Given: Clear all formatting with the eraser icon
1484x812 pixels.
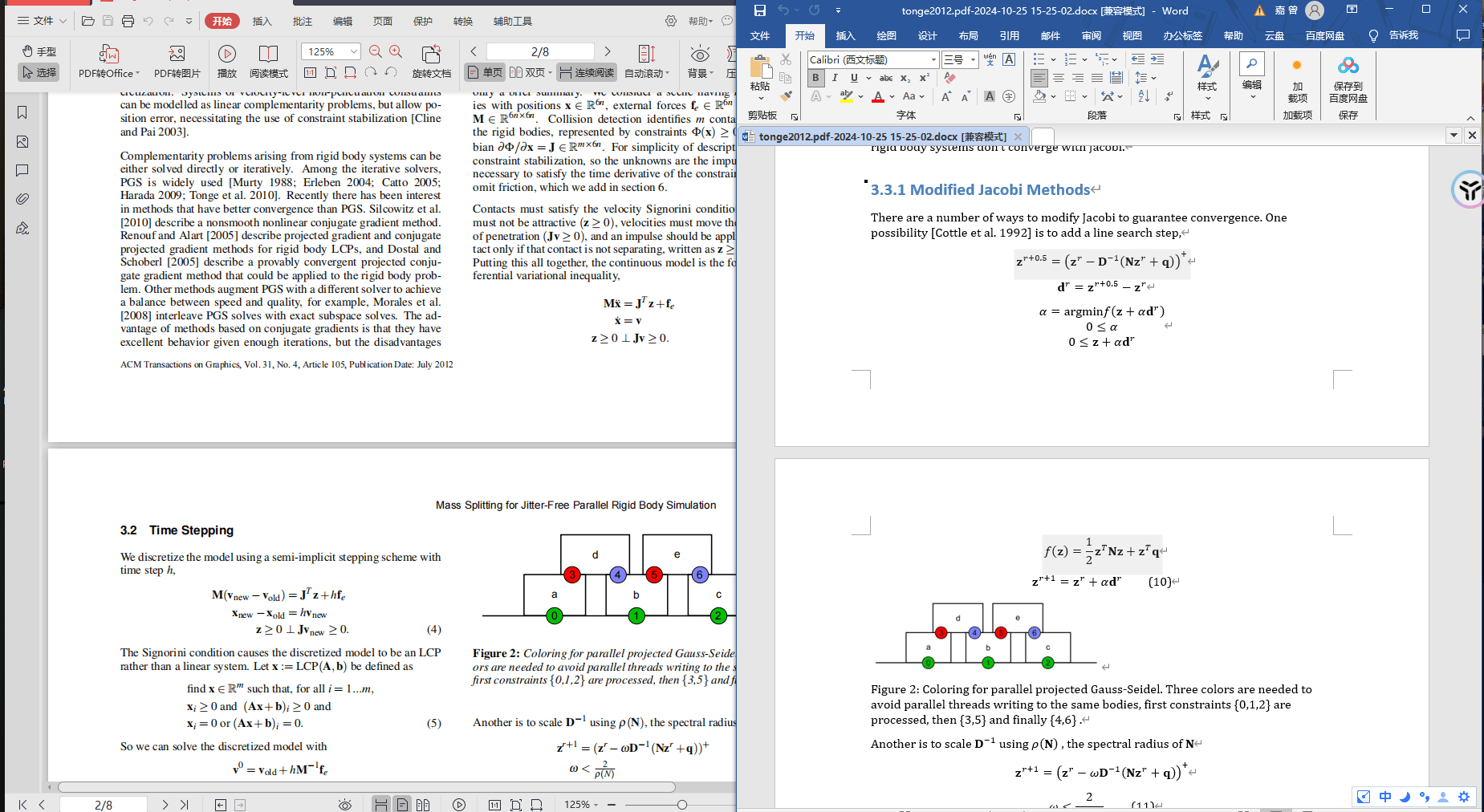Looking at the screenshot, I should [949, 78].
